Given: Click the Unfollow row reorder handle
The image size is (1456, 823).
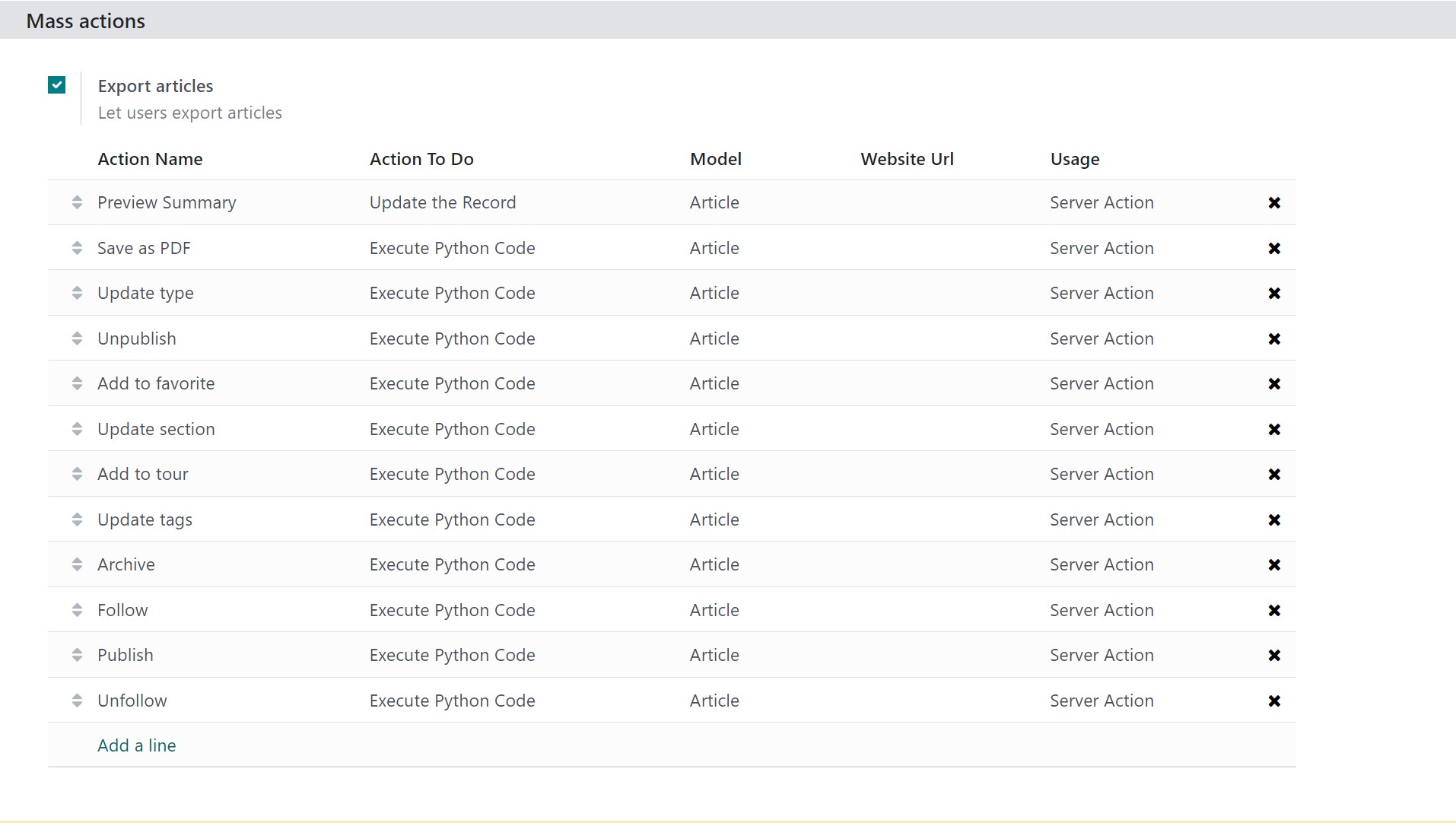Looking at the screenshot, I should coord(77,701).
